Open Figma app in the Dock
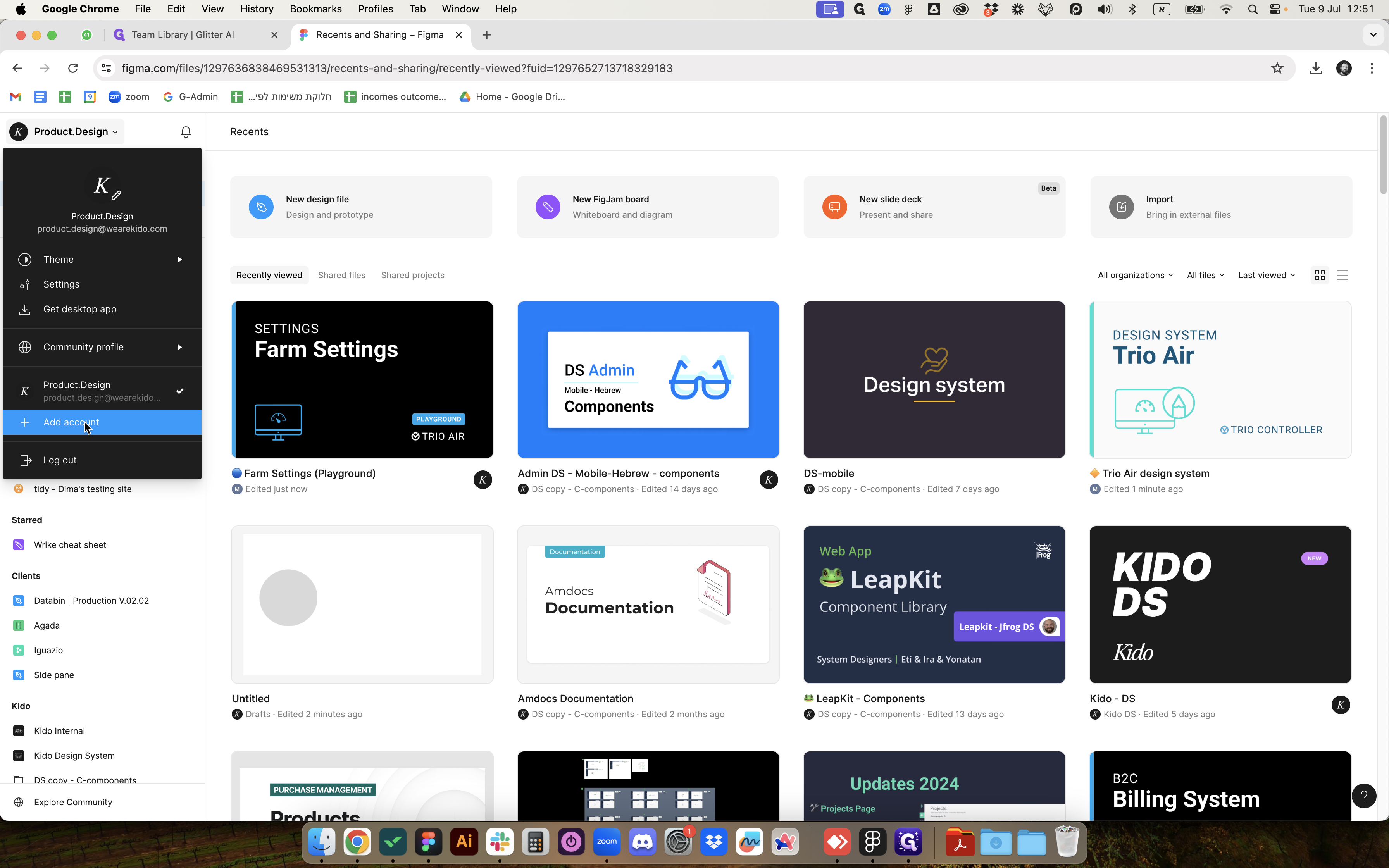 (x=428, y=842)
